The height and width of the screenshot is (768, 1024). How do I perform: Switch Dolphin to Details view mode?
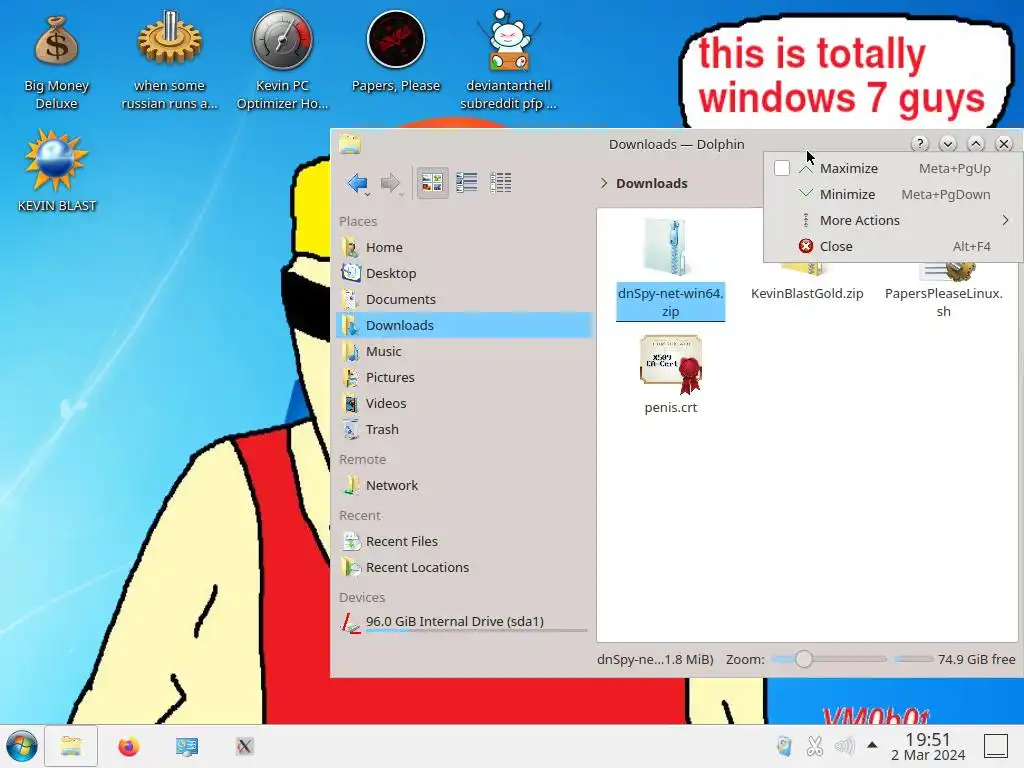point(501,183)
